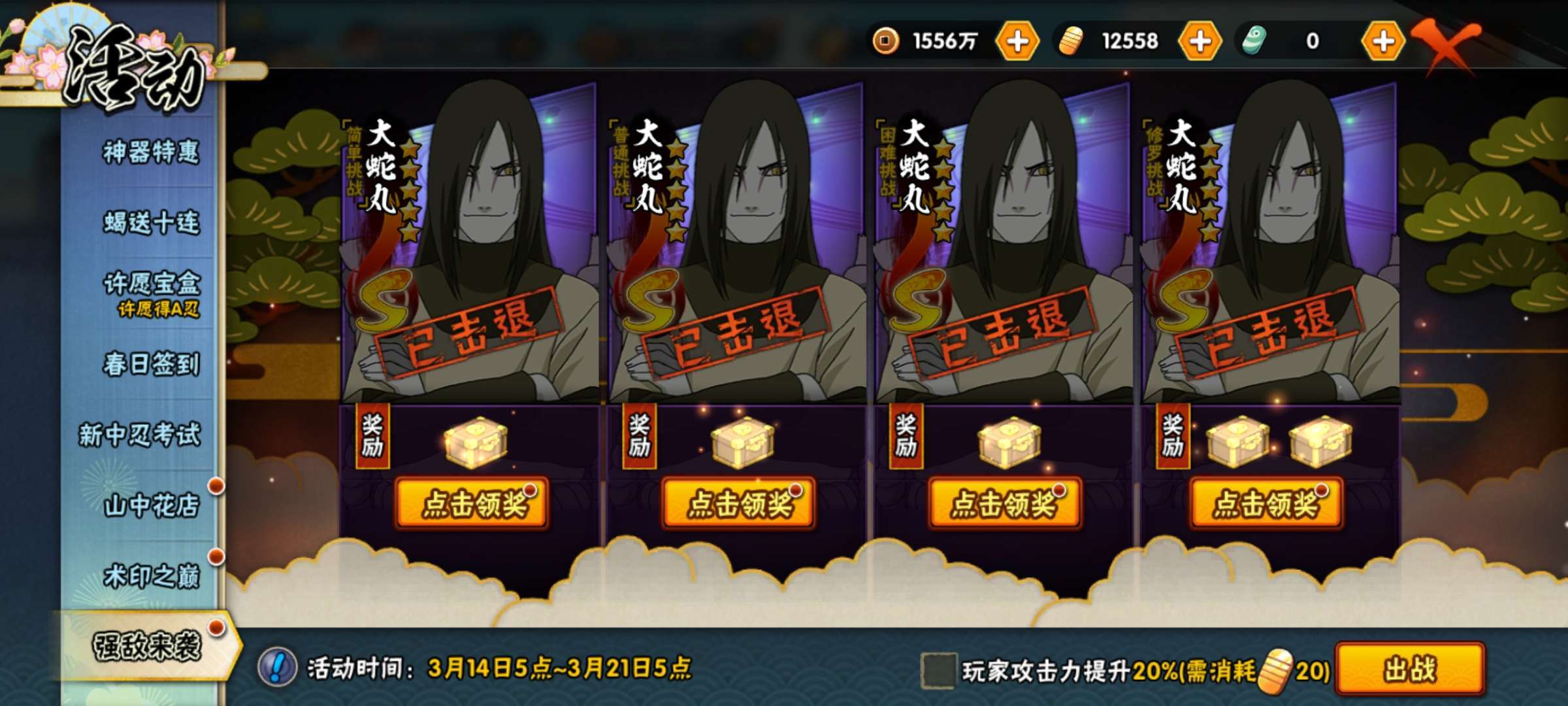
Task: Open the normal challenge reward chest
Action: point(742,442)
